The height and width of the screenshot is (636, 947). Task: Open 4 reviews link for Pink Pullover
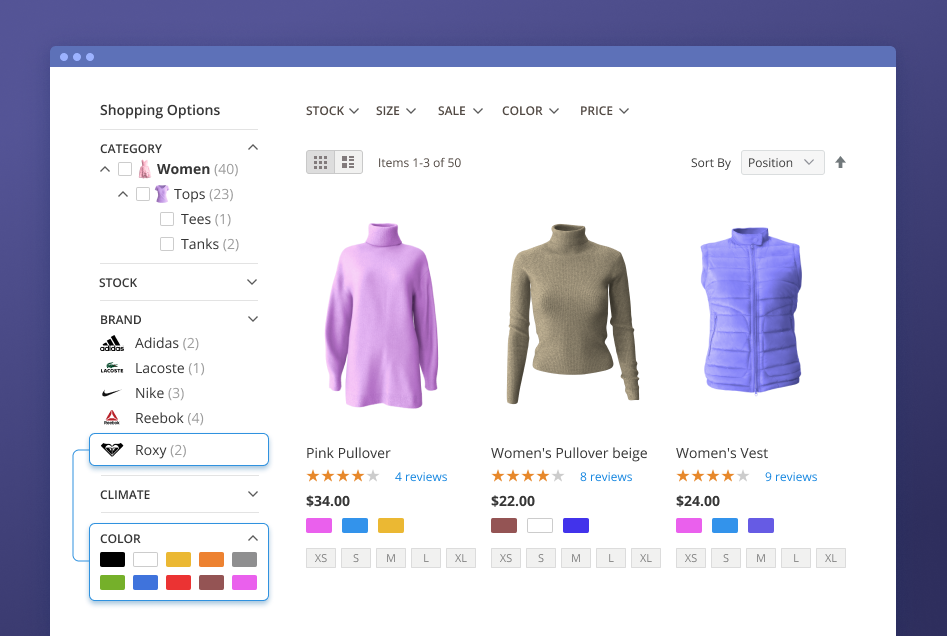tap(421, 477)
